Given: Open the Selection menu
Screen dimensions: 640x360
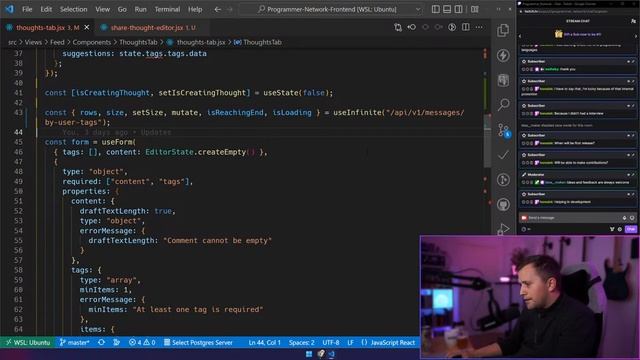Looking at the screenshot, I should coord(73,9).
